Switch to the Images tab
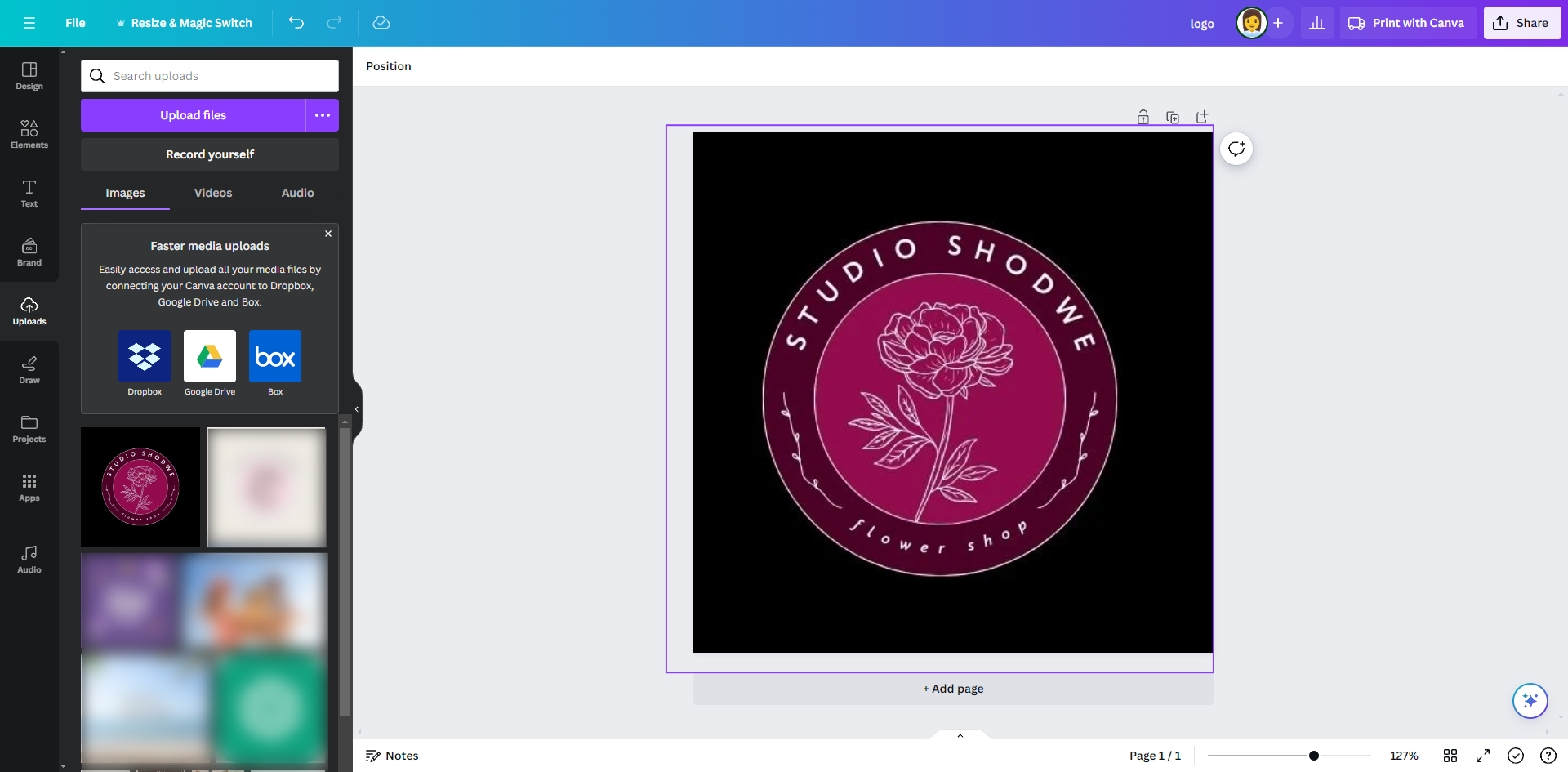This screenshot has width=1568, height=772. tap(125, 194)
